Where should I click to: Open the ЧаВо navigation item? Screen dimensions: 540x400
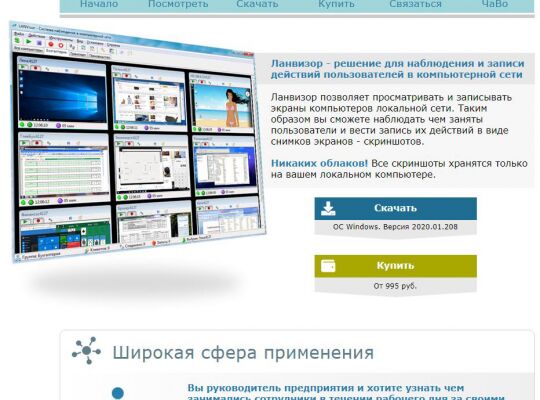point(495,4)
